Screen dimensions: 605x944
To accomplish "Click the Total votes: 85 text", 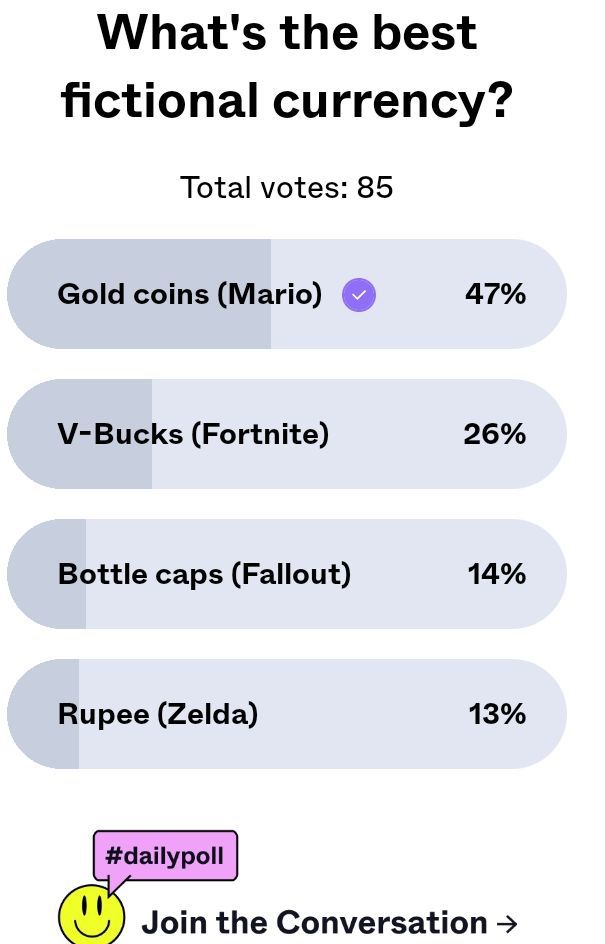I will tap(287, 187).
